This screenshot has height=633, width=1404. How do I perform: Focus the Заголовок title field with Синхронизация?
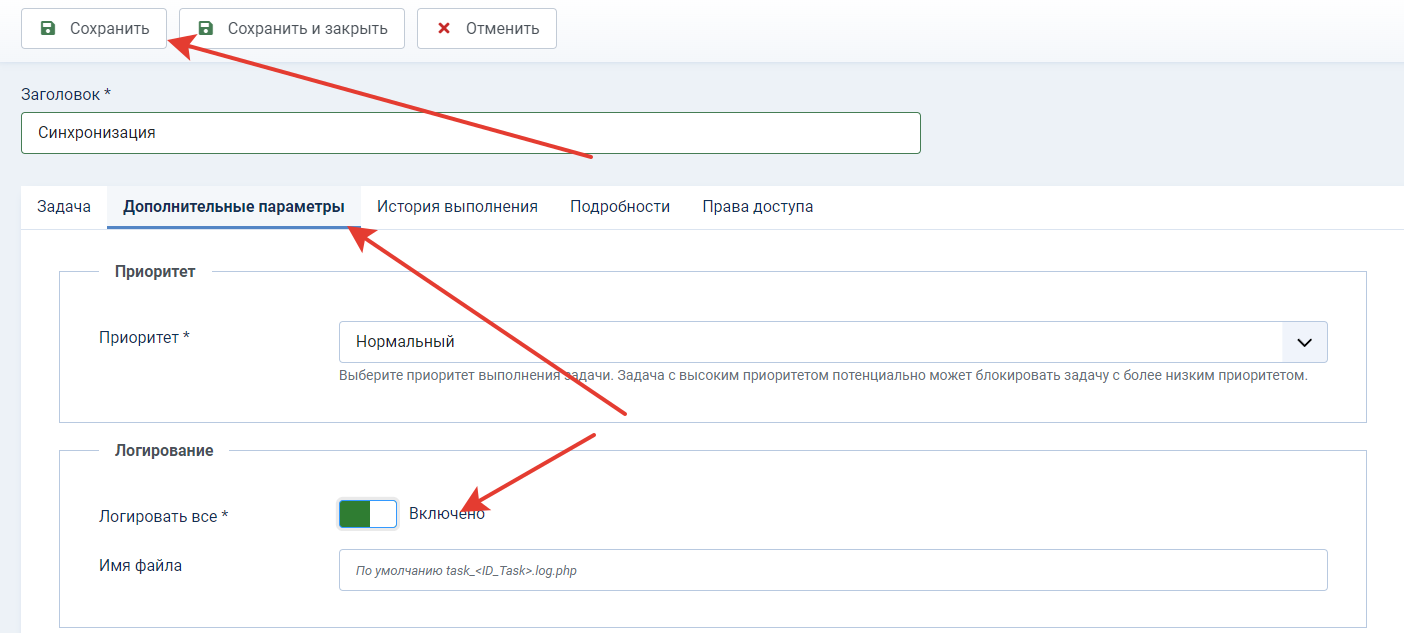pyautogui.click(x=470, y=132)
